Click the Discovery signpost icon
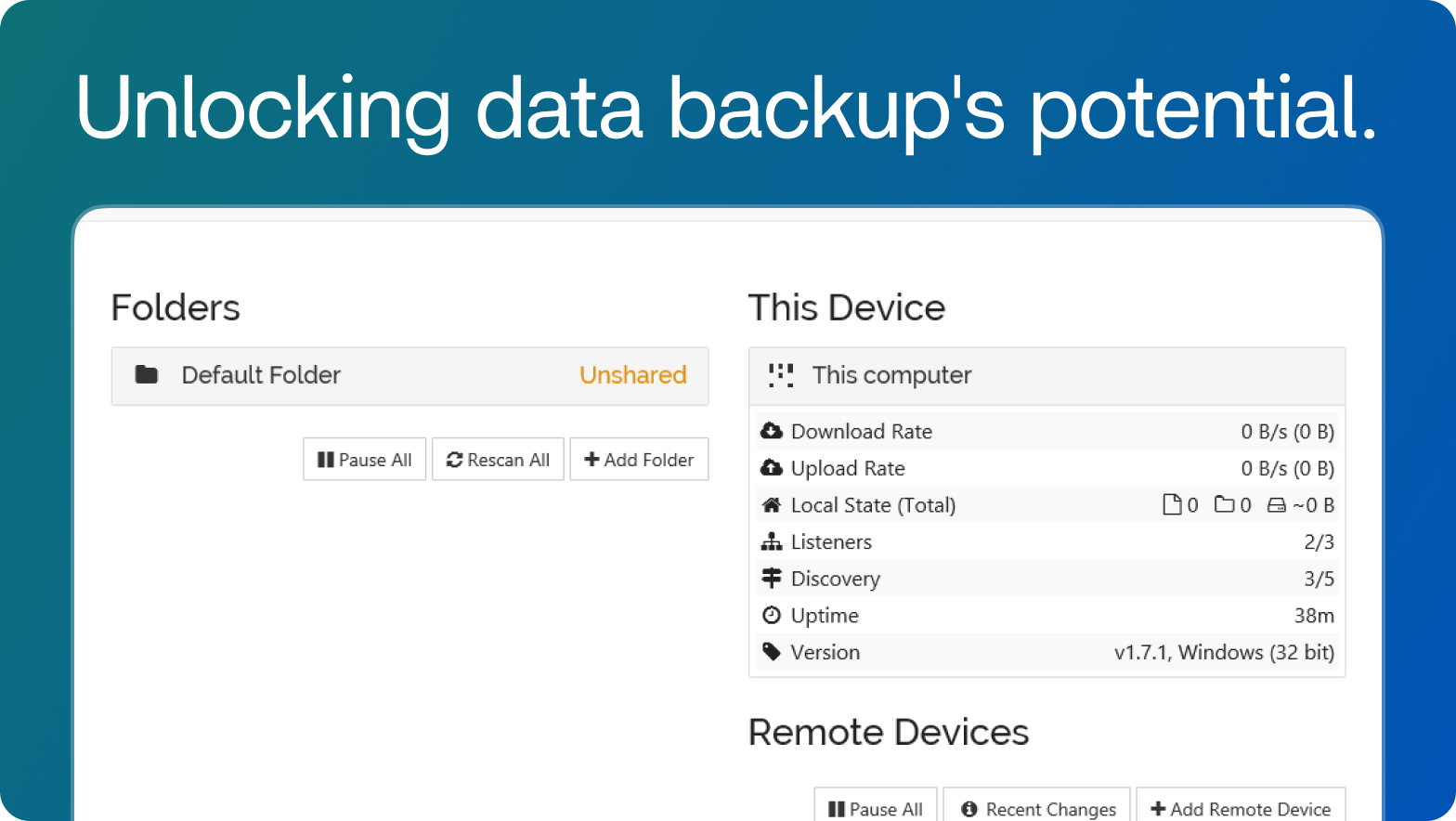The width and height of the screenshot is (1456, 821). pos(772,579)
